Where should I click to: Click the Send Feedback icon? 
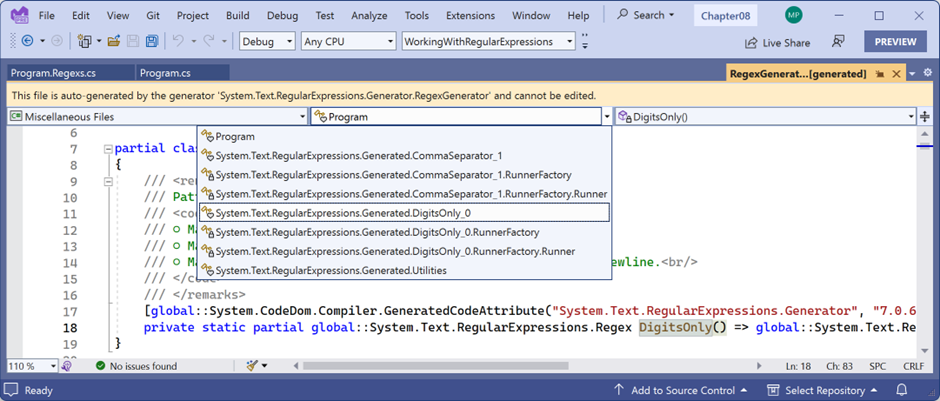coord(838,42)
